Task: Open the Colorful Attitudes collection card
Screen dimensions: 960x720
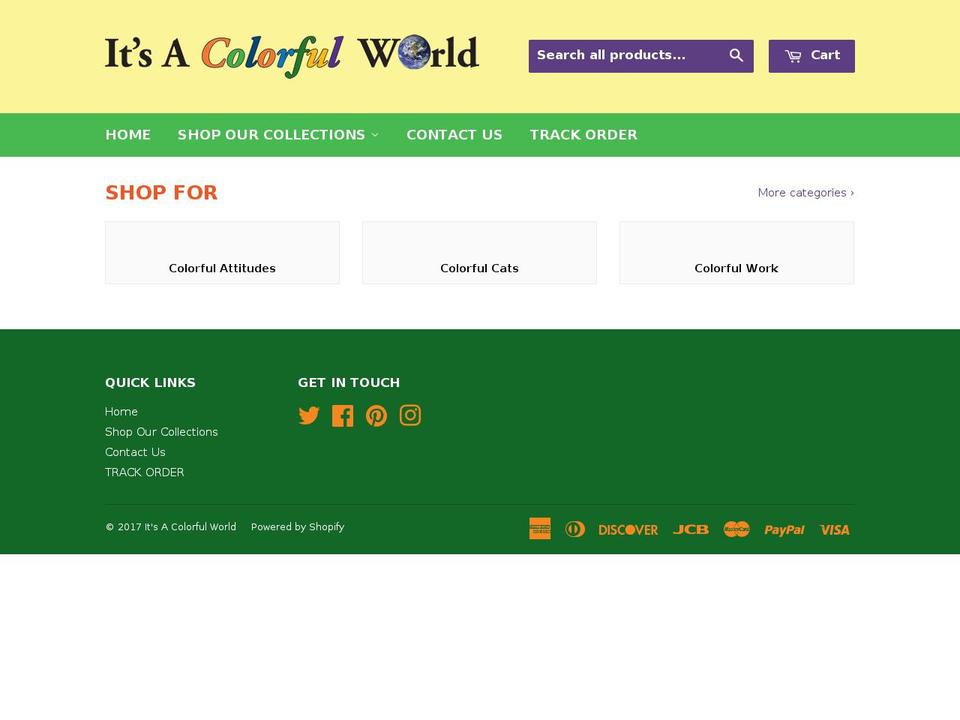Action: 222,253
